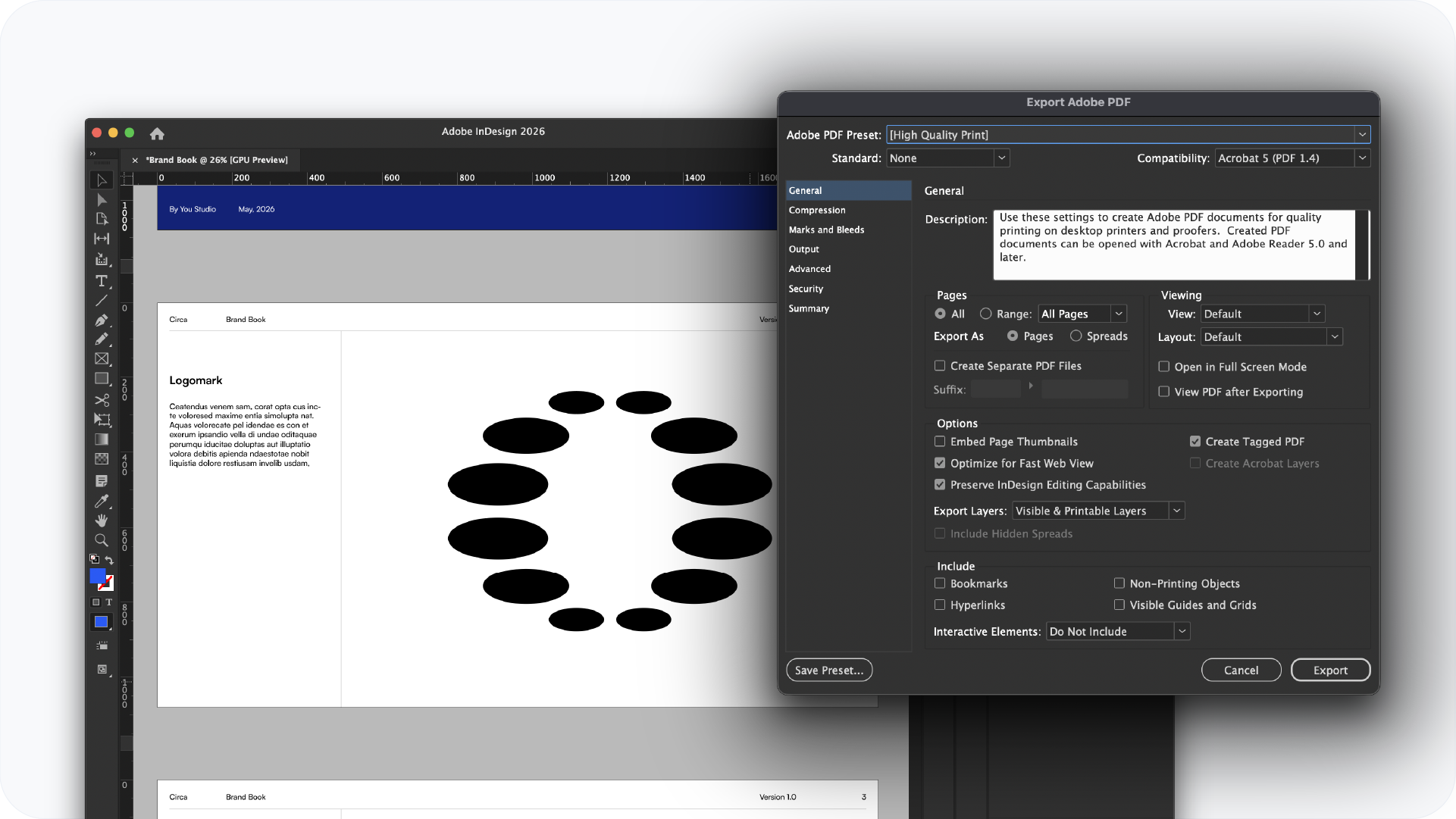Select the Page tool
Viewport: 1456px width, 819px height.
pos(102,219)
